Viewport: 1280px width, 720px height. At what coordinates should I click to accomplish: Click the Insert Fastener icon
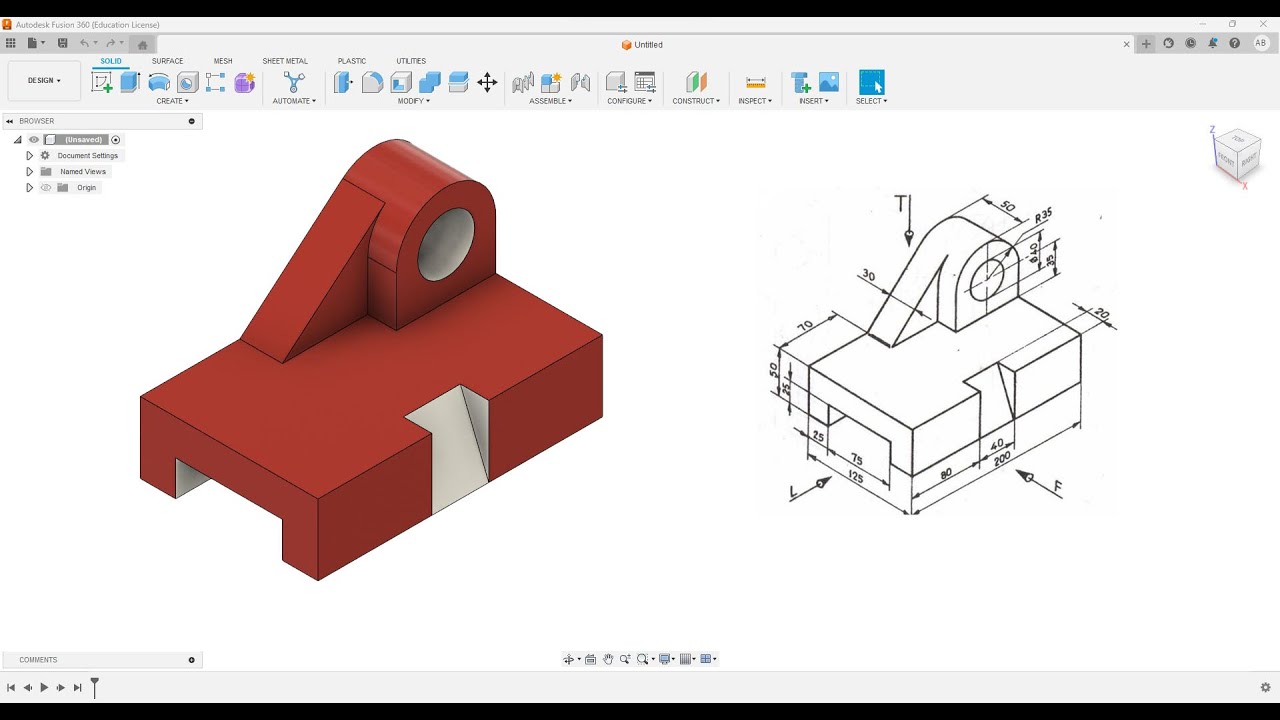[800, 83]
